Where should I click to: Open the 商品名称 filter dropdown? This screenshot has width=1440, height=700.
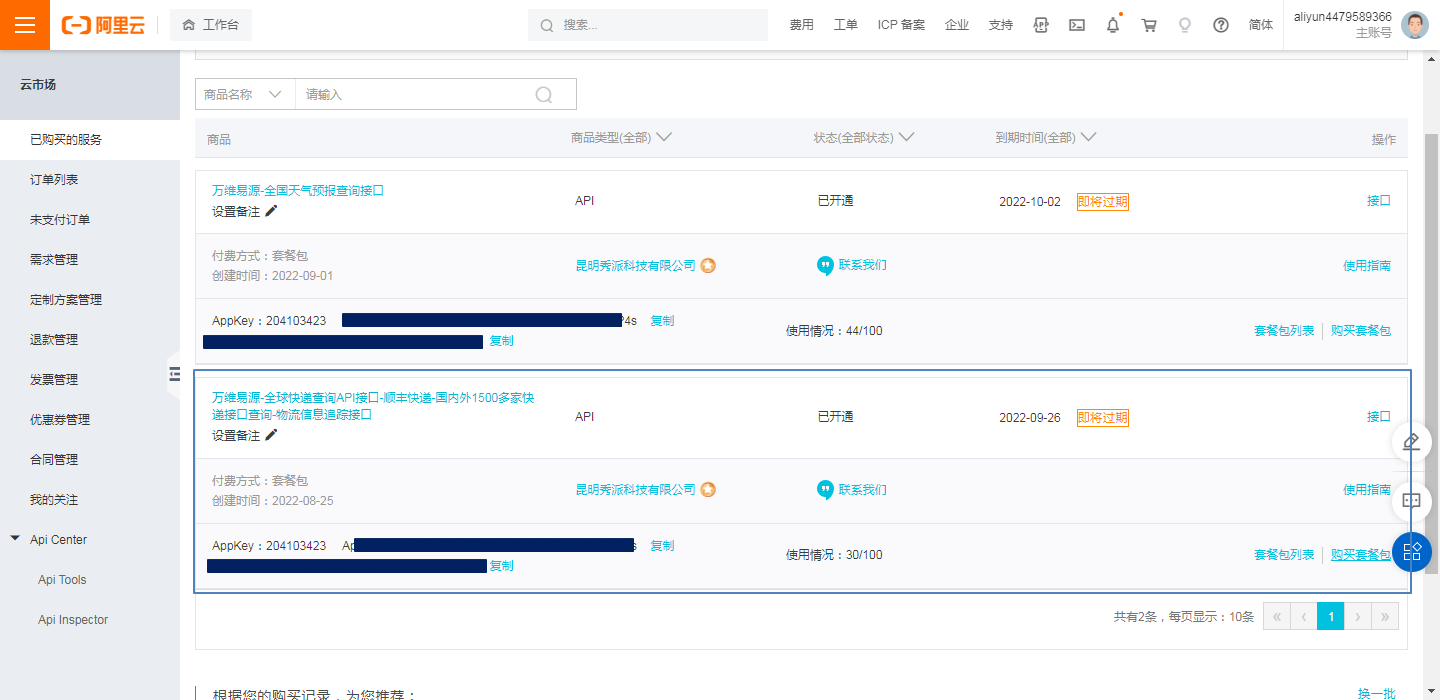(244, 94)
